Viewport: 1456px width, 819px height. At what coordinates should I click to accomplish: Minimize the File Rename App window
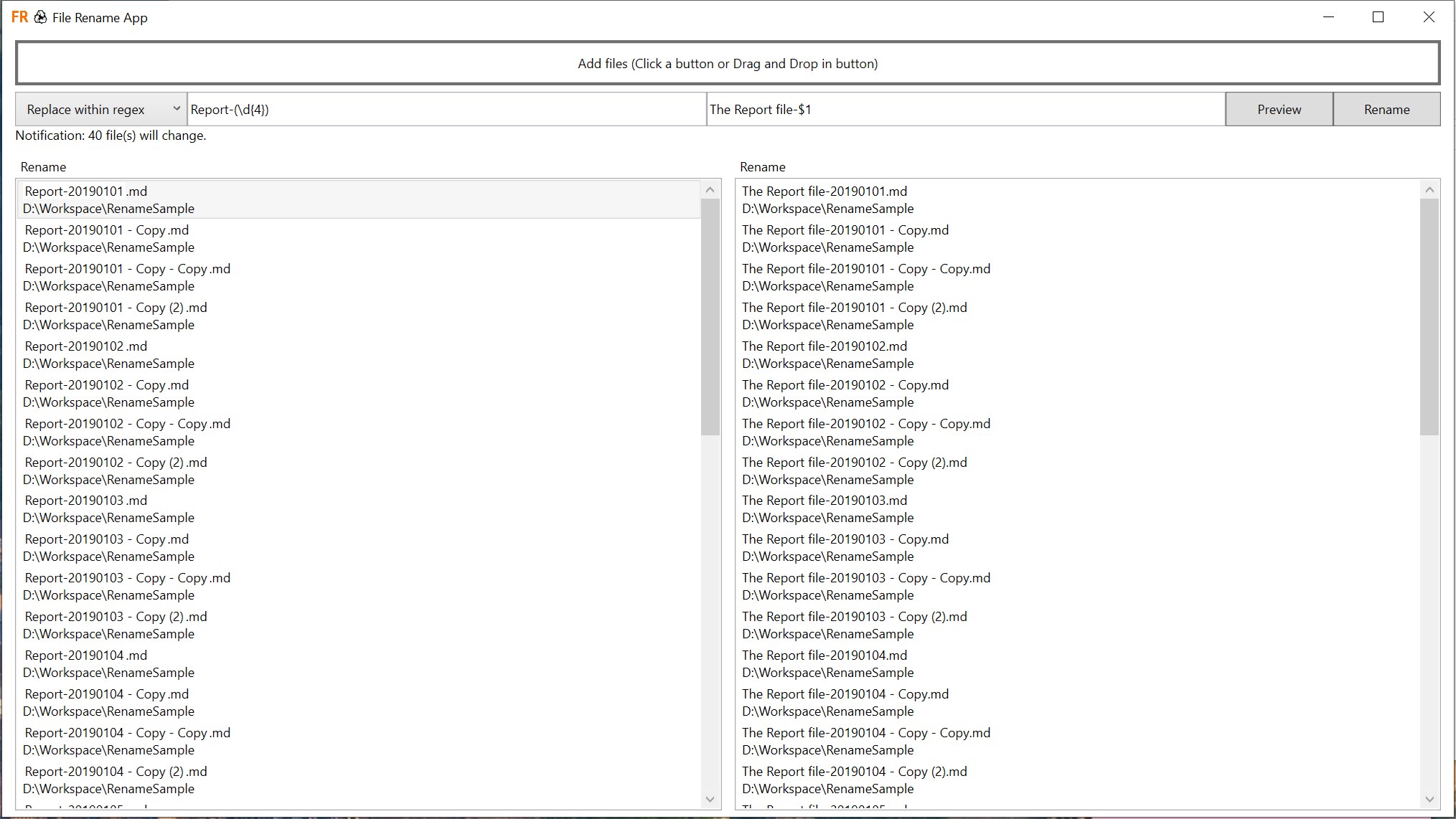click(x=1328, y=17)
